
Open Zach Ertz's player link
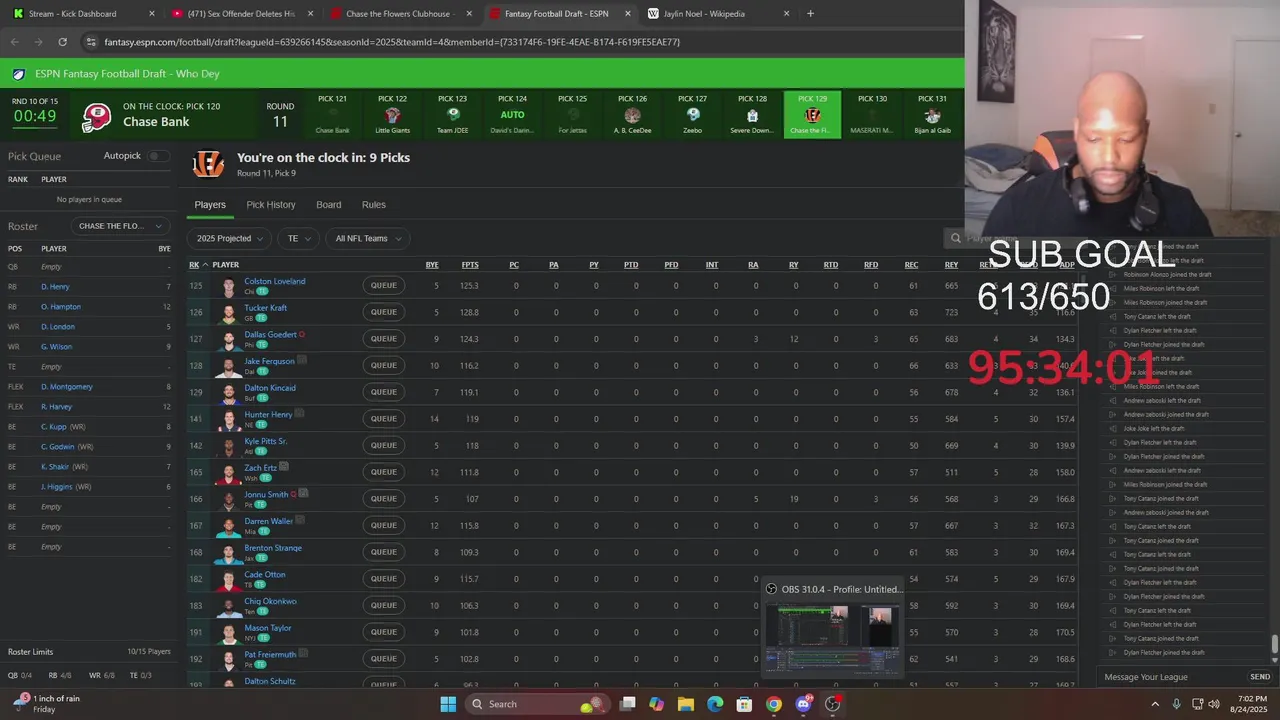pyautogui.click(x=260, y=467)
